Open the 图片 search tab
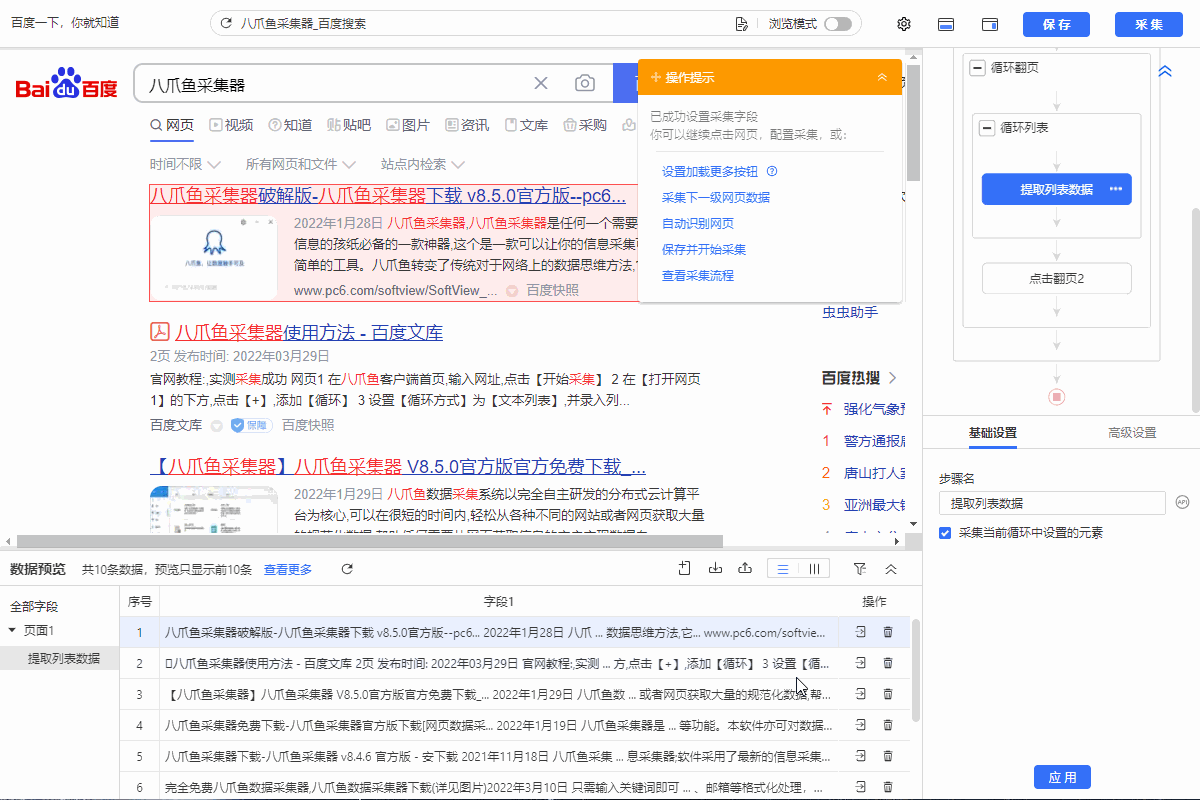Screen dimensions: 1200x800 click(408, 125)
